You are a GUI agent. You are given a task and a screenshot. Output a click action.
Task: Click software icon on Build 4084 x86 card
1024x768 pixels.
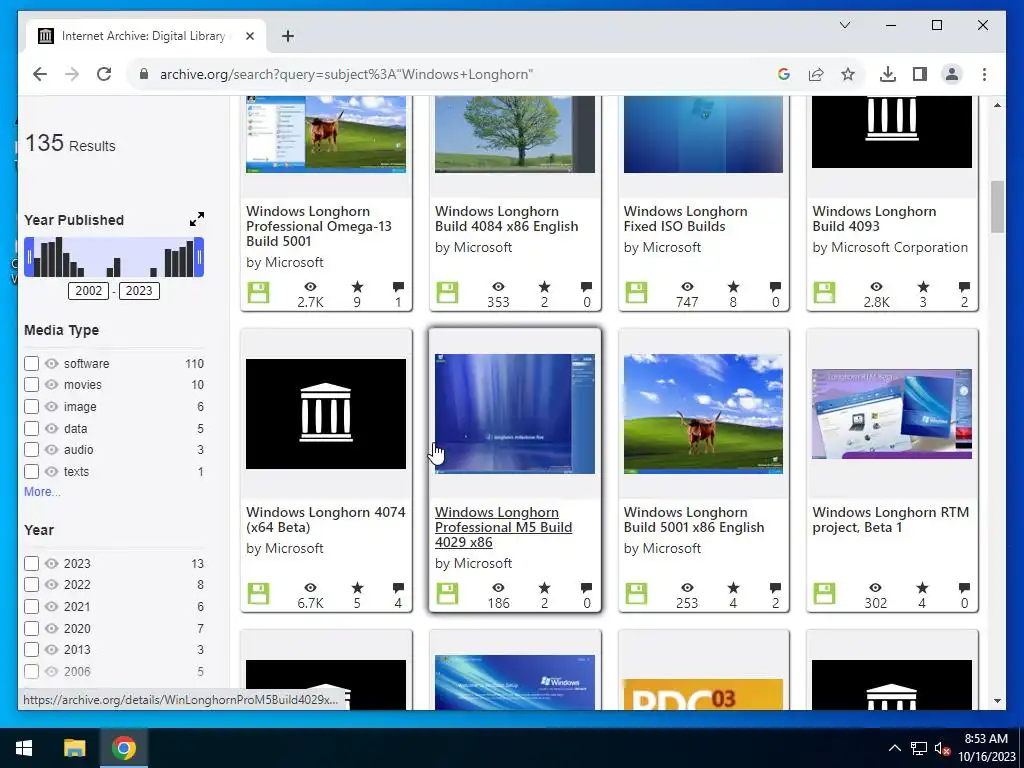click(447, 293)
